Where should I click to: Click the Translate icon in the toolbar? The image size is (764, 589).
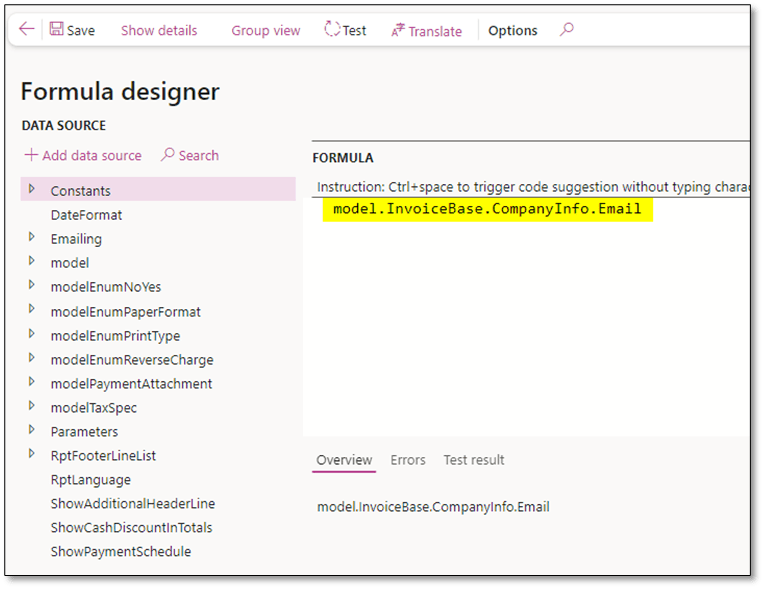398,30
